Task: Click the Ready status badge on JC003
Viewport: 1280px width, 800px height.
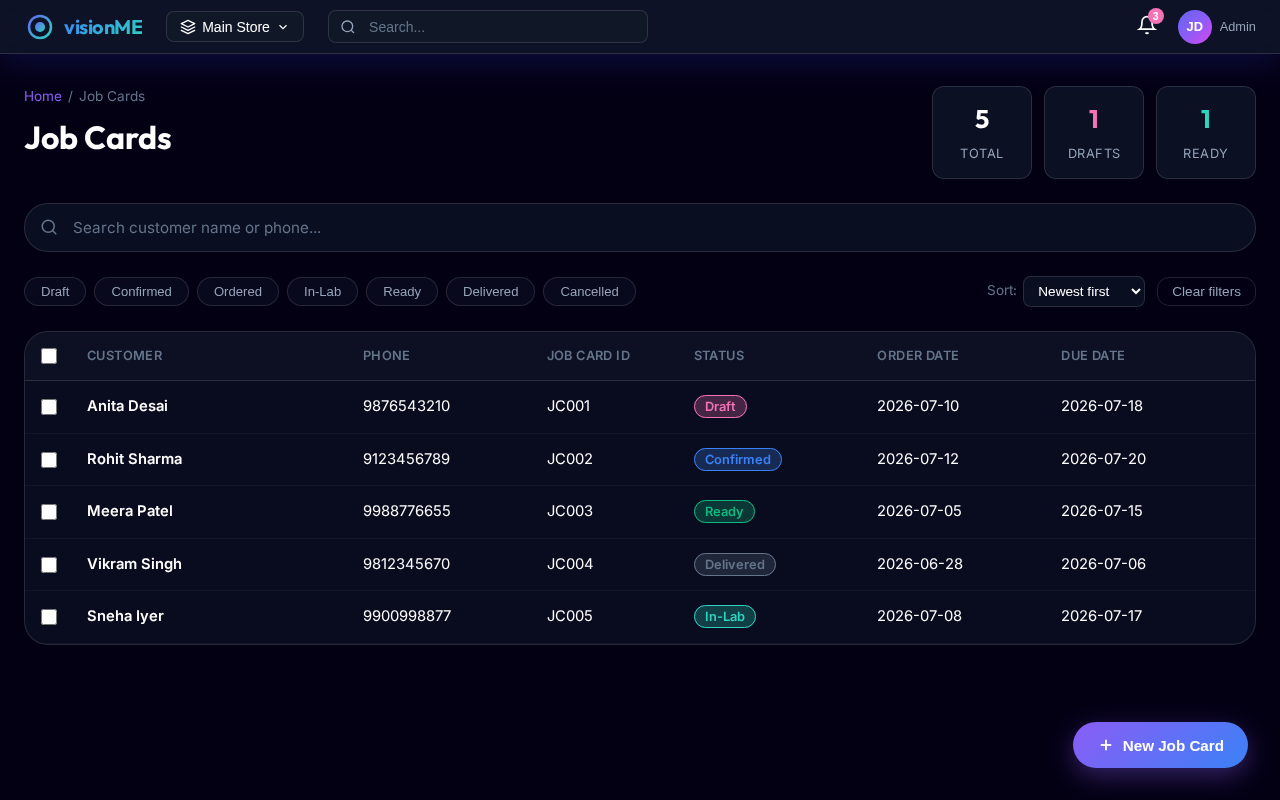Action: (x=724, y=511)
